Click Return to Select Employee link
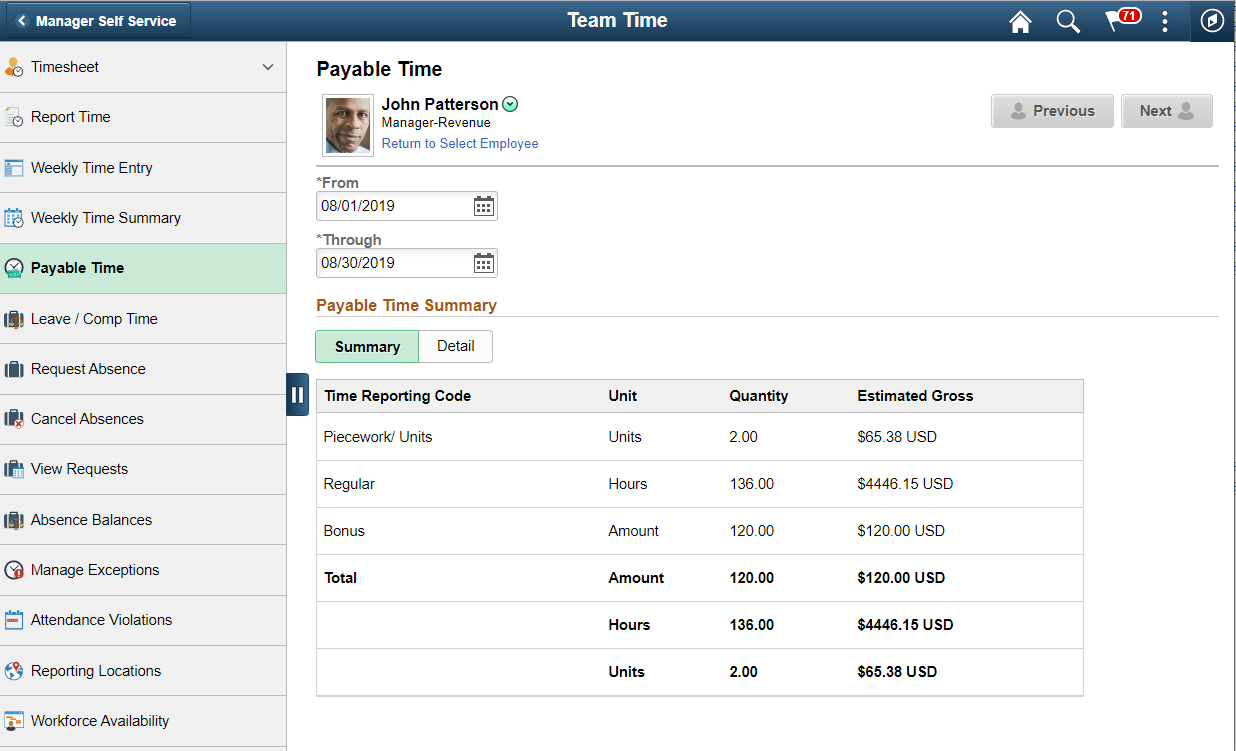The image size is (1236, 751). pos(460,144)
